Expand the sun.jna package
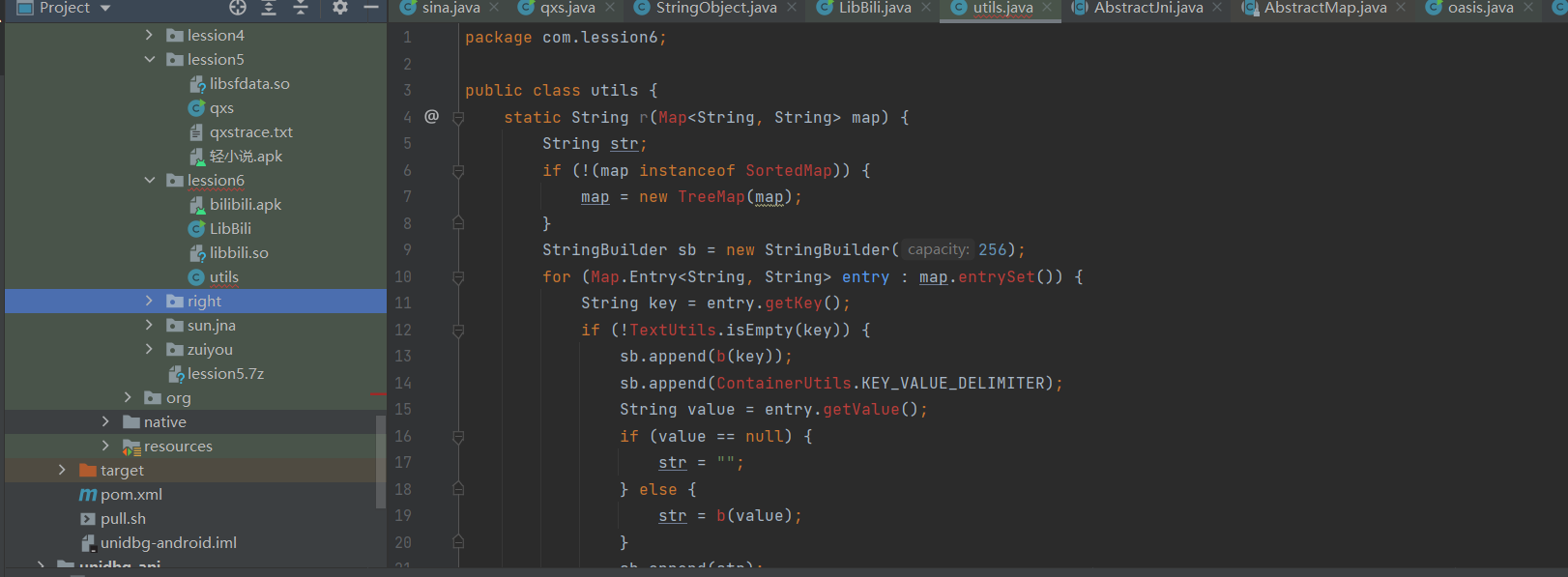This screenshot has height=577, width=1568. 149,325
